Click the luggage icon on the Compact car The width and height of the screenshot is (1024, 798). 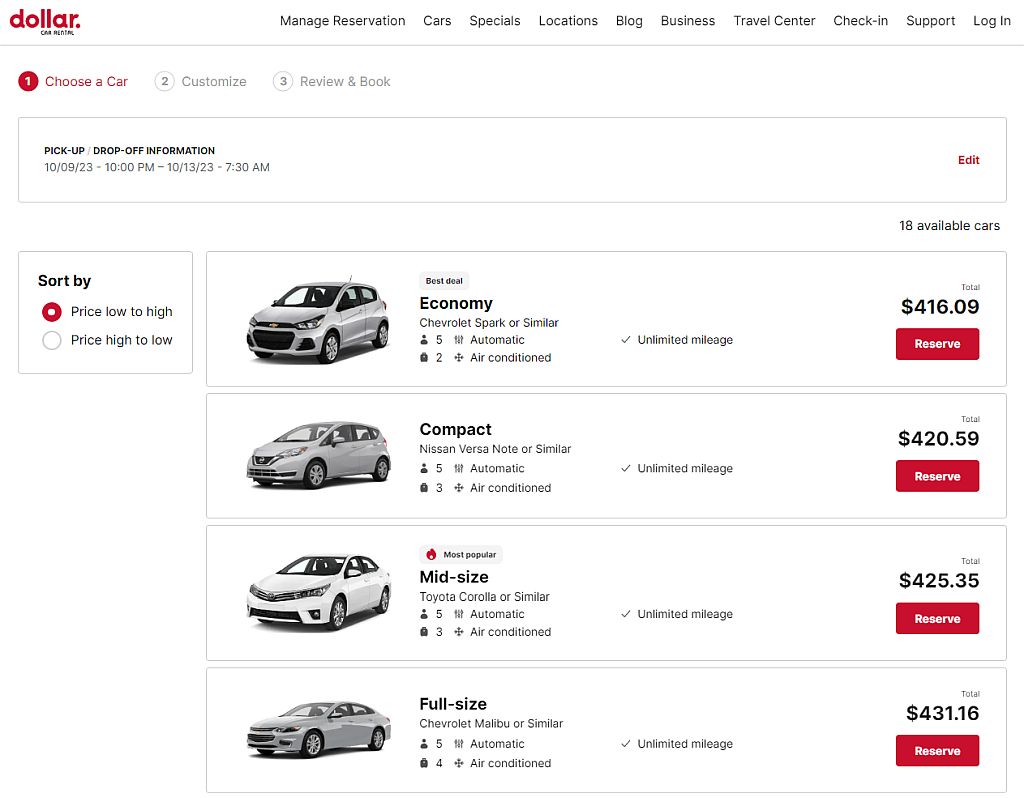click(x=423, y=487)
